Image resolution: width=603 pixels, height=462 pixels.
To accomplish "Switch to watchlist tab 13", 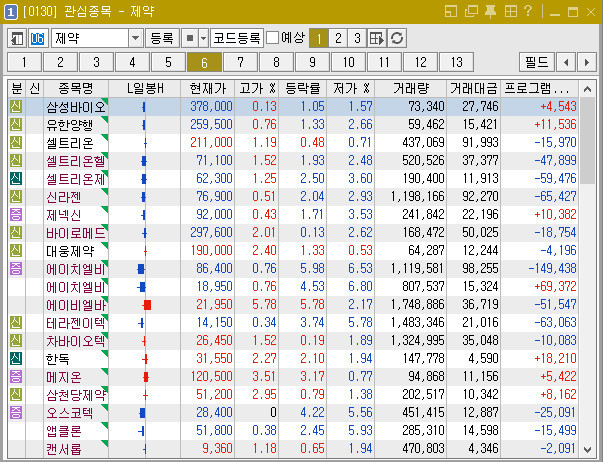I will click(456, 62).
